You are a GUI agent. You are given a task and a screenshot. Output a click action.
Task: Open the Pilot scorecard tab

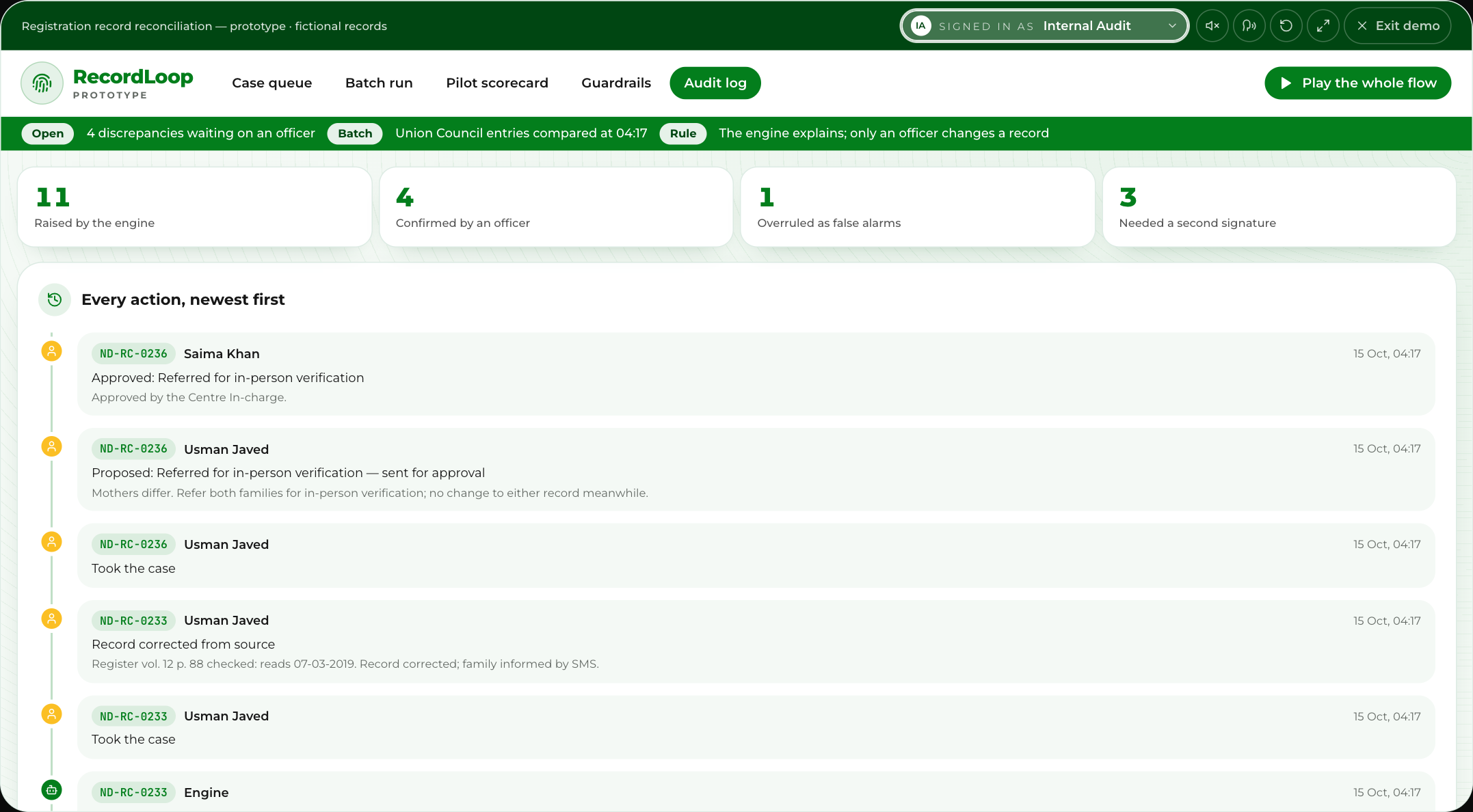click(x=497, y=83)
